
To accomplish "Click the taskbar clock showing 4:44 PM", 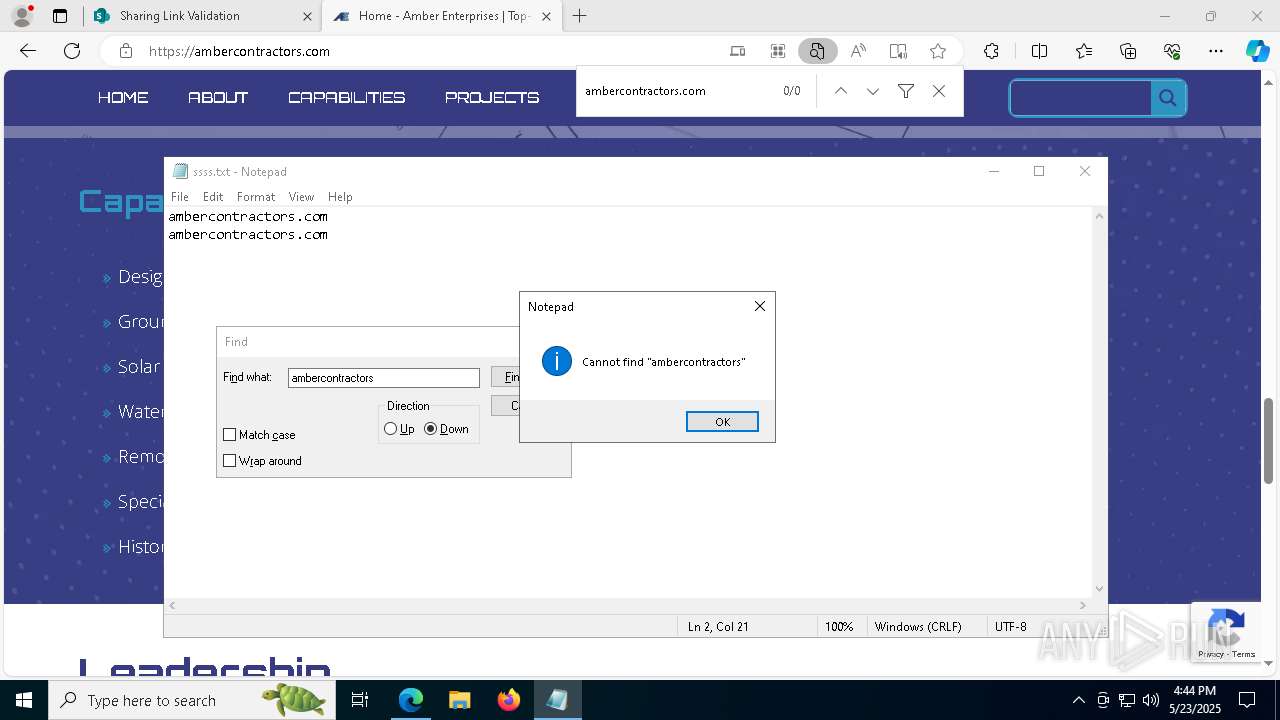I will tap(1194, 700).
